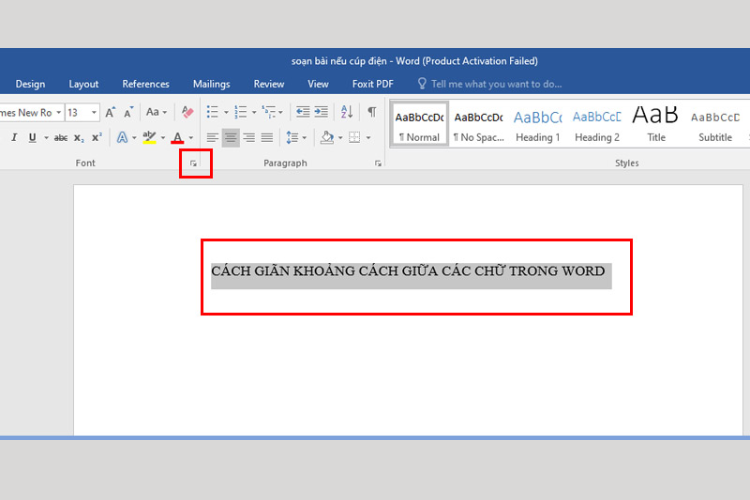Decrease paragraph indent
The height and width of the screenshot is (500, 750).
pos(303,112)
